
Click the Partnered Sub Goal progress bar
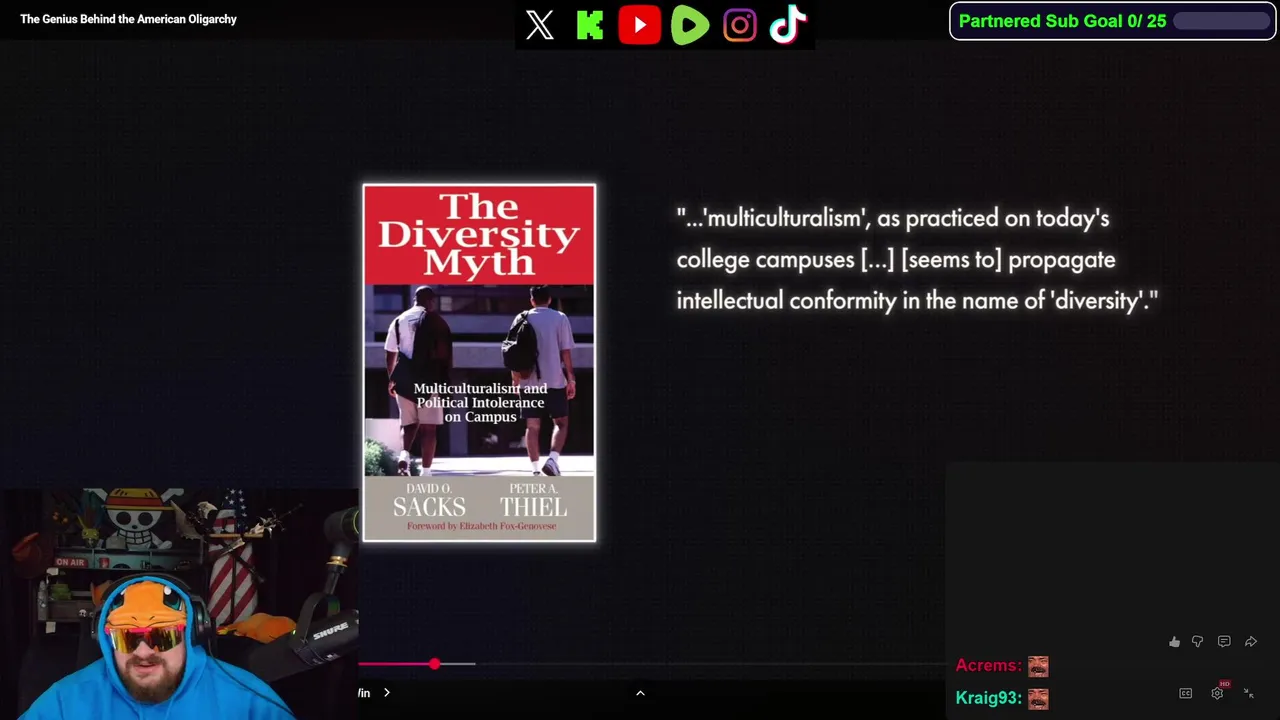tap(1221, 21)
